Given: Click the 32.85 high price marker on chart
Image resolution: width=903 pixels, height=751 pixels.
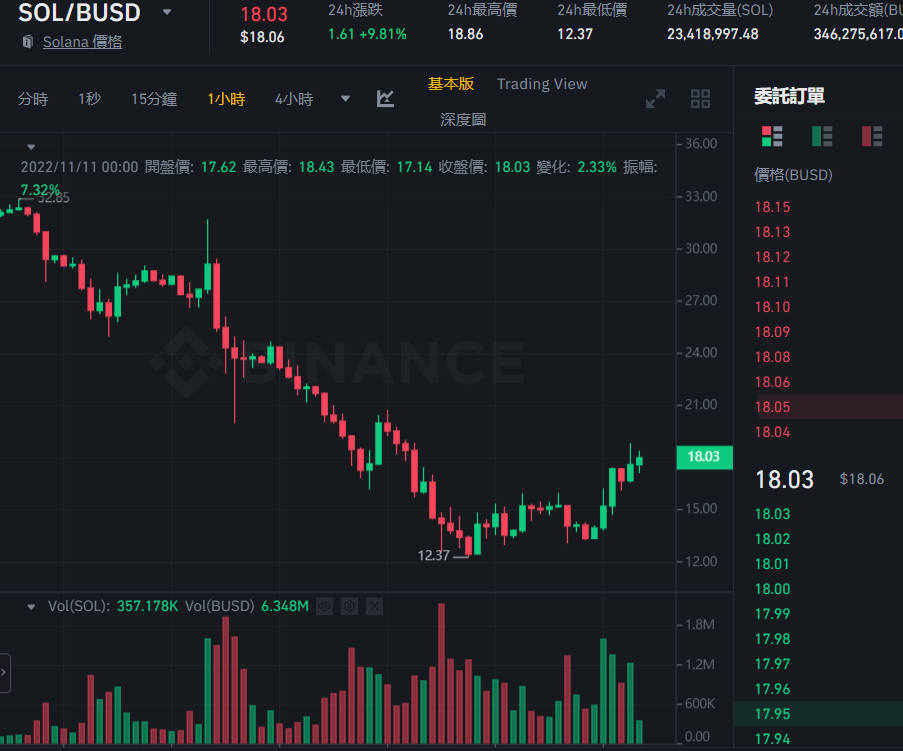Looking at the screenshot, I should point(54,198).
